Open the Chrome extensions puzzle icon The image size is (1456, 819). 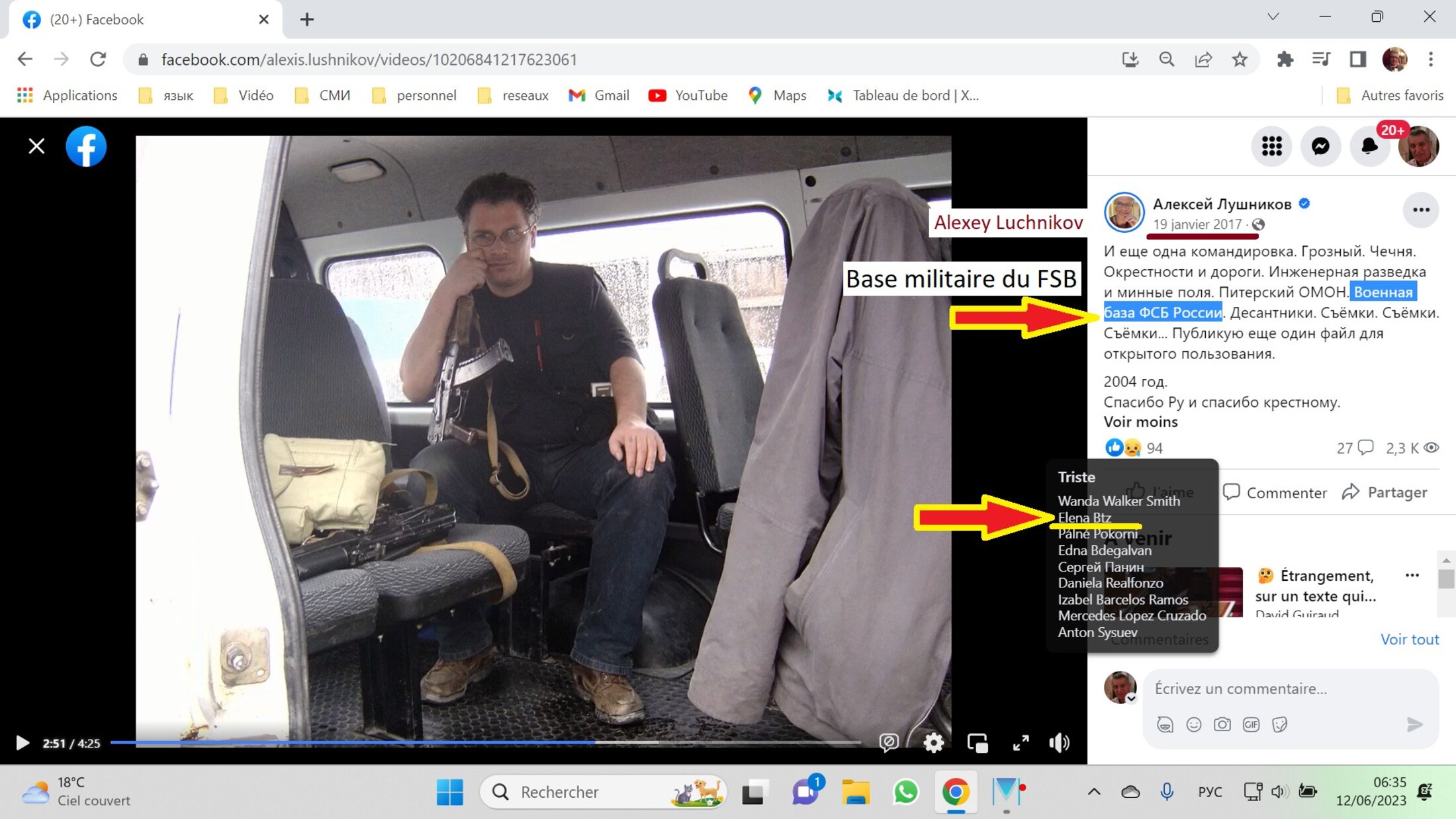click(1285, 60)
